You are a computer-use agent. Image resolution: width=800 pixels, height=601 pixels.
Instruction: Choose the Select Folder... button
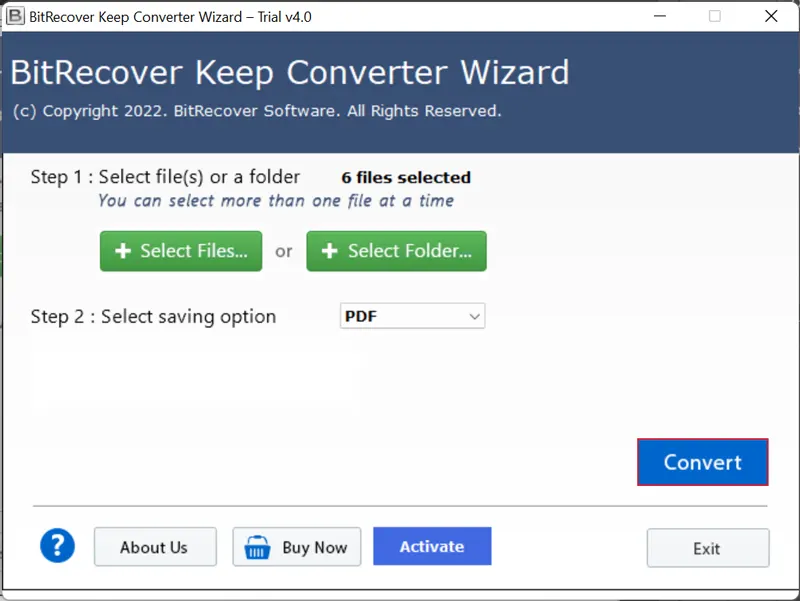(x=396, y=252)
